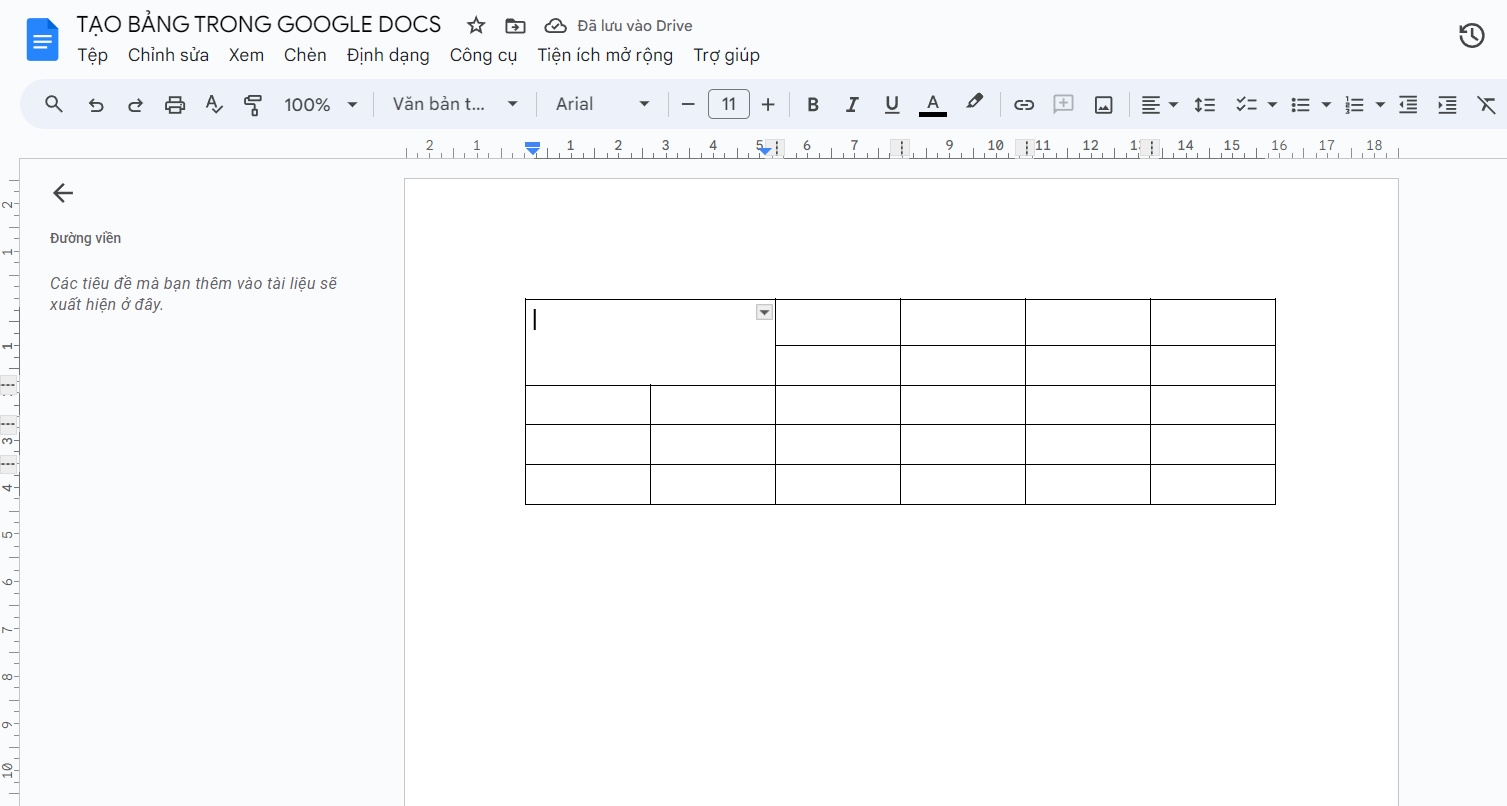
Task: Star this document
Action: [x=475, y=24]
